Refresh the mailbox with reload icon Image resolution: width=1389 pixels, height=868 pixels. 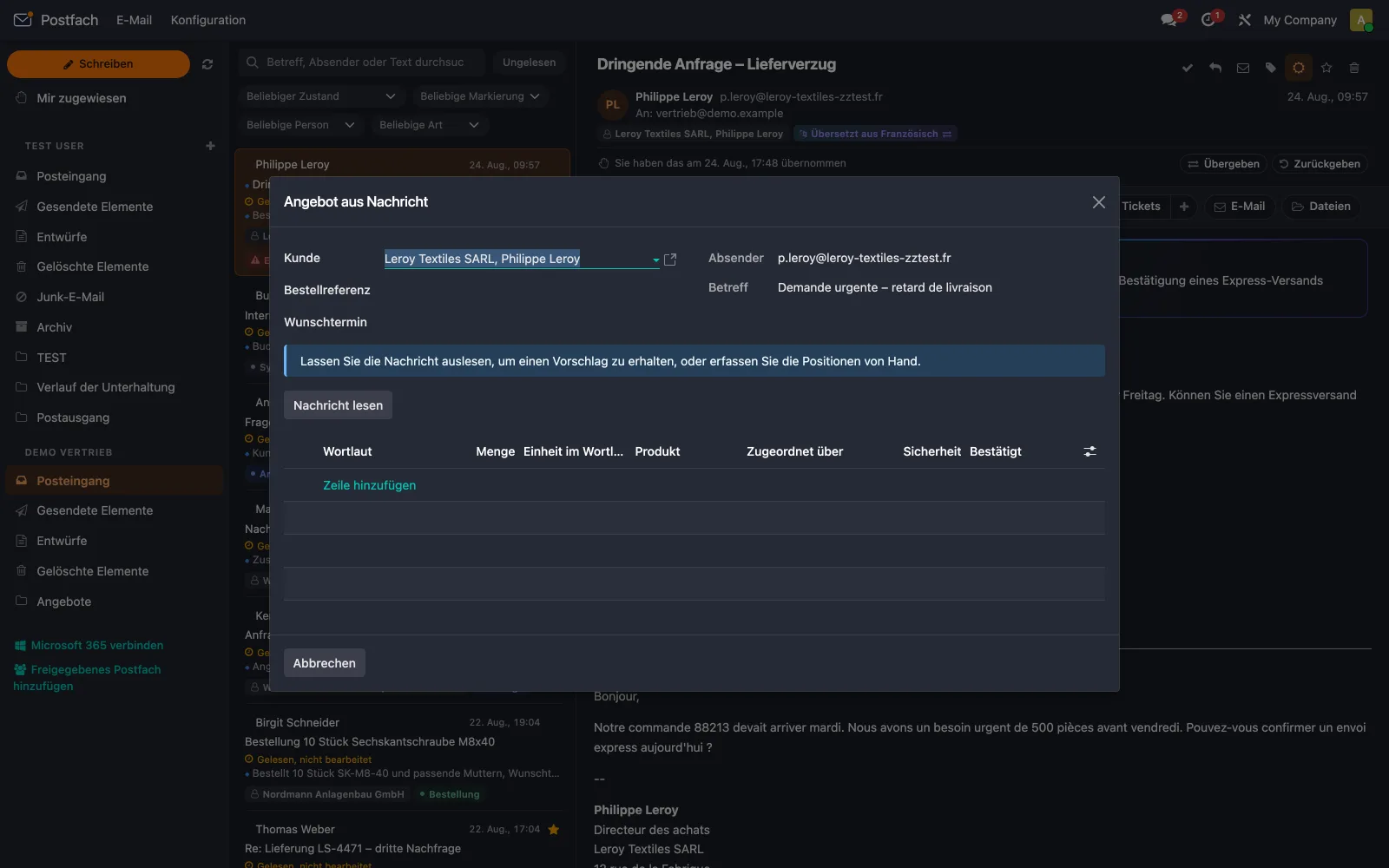coord(207,64)
